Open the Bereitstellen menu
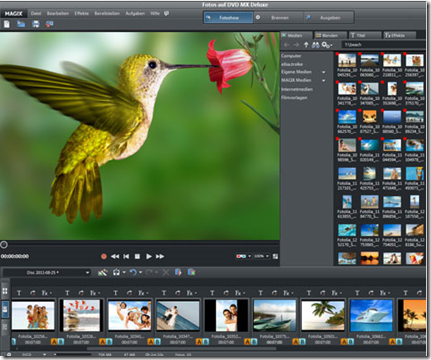The height and width of the screenshot is (360, 431). (x=107, y=13)
